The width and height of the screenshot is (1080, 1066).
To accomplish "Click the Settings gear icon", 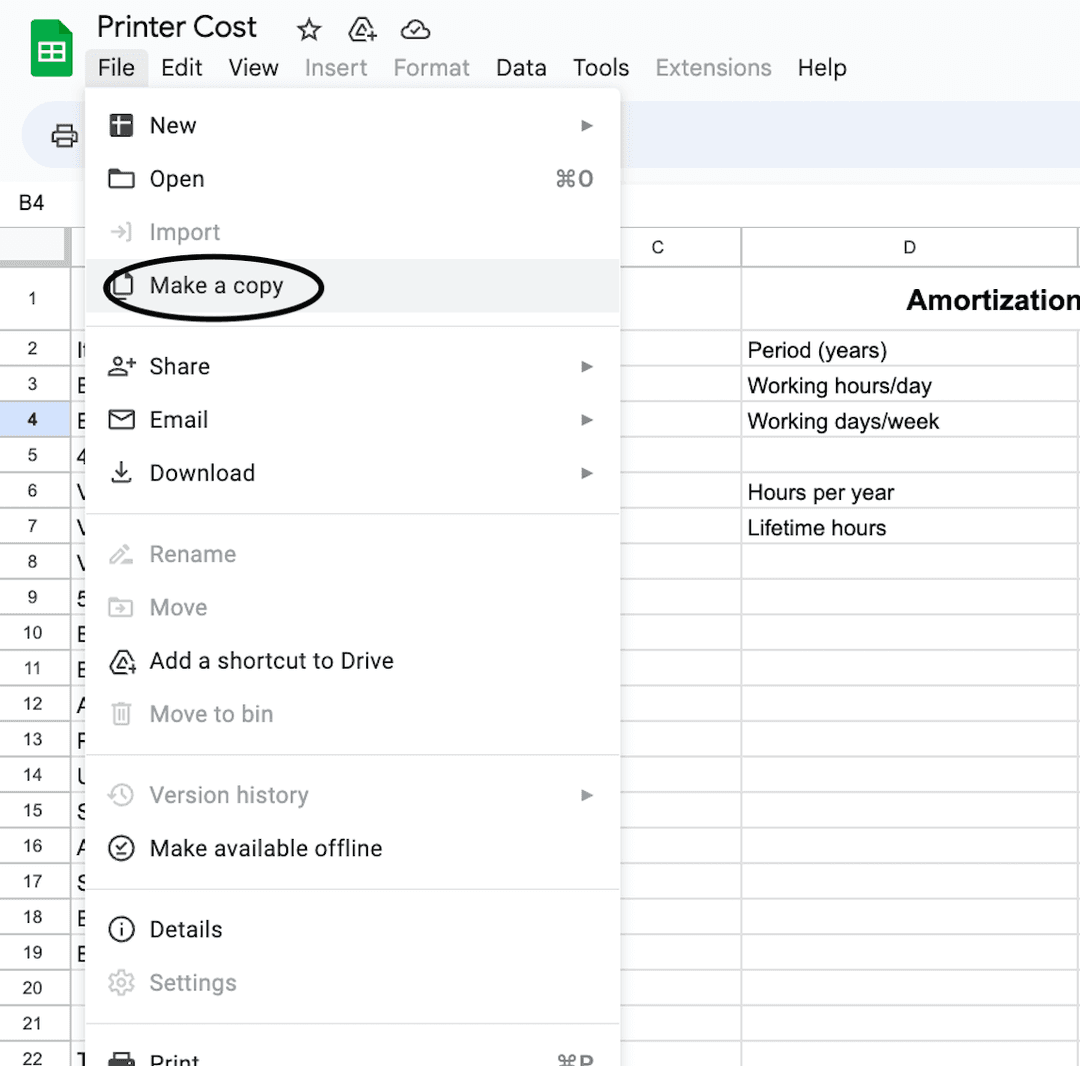I will (x=121, y=983).
